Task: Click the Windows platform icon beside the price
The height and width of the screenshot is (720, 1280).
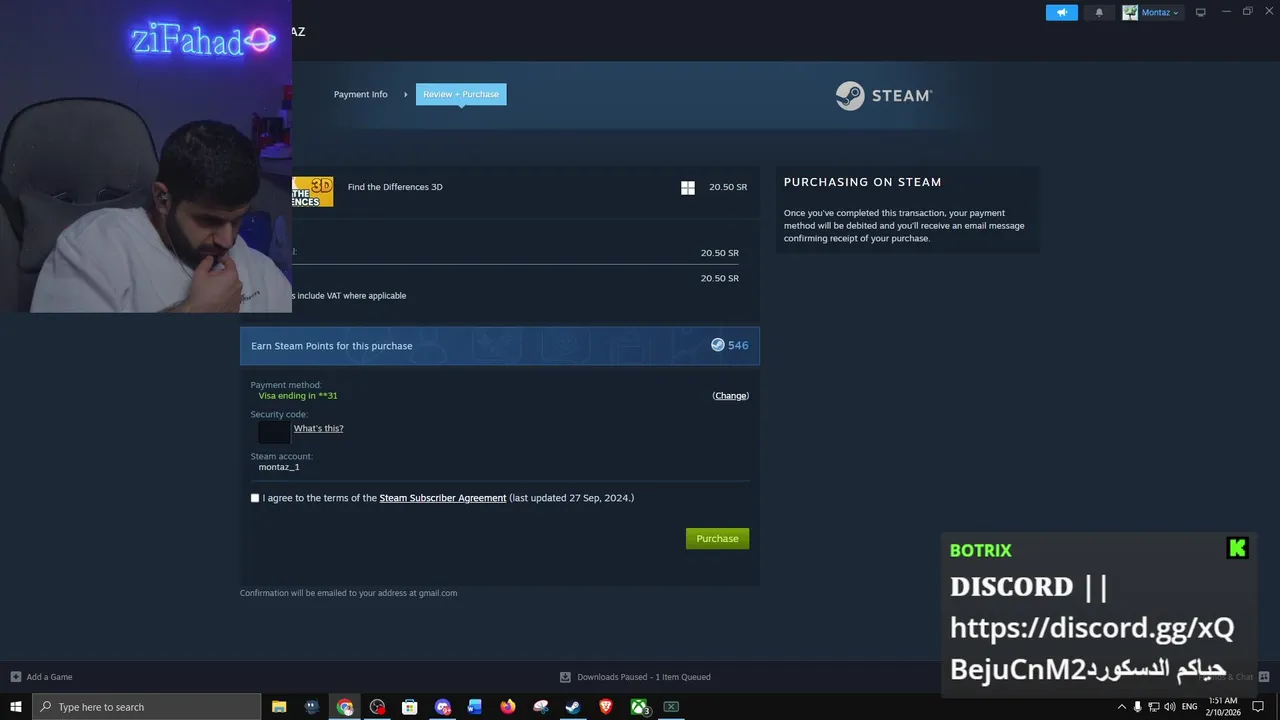Action: [x=688, y=187]
